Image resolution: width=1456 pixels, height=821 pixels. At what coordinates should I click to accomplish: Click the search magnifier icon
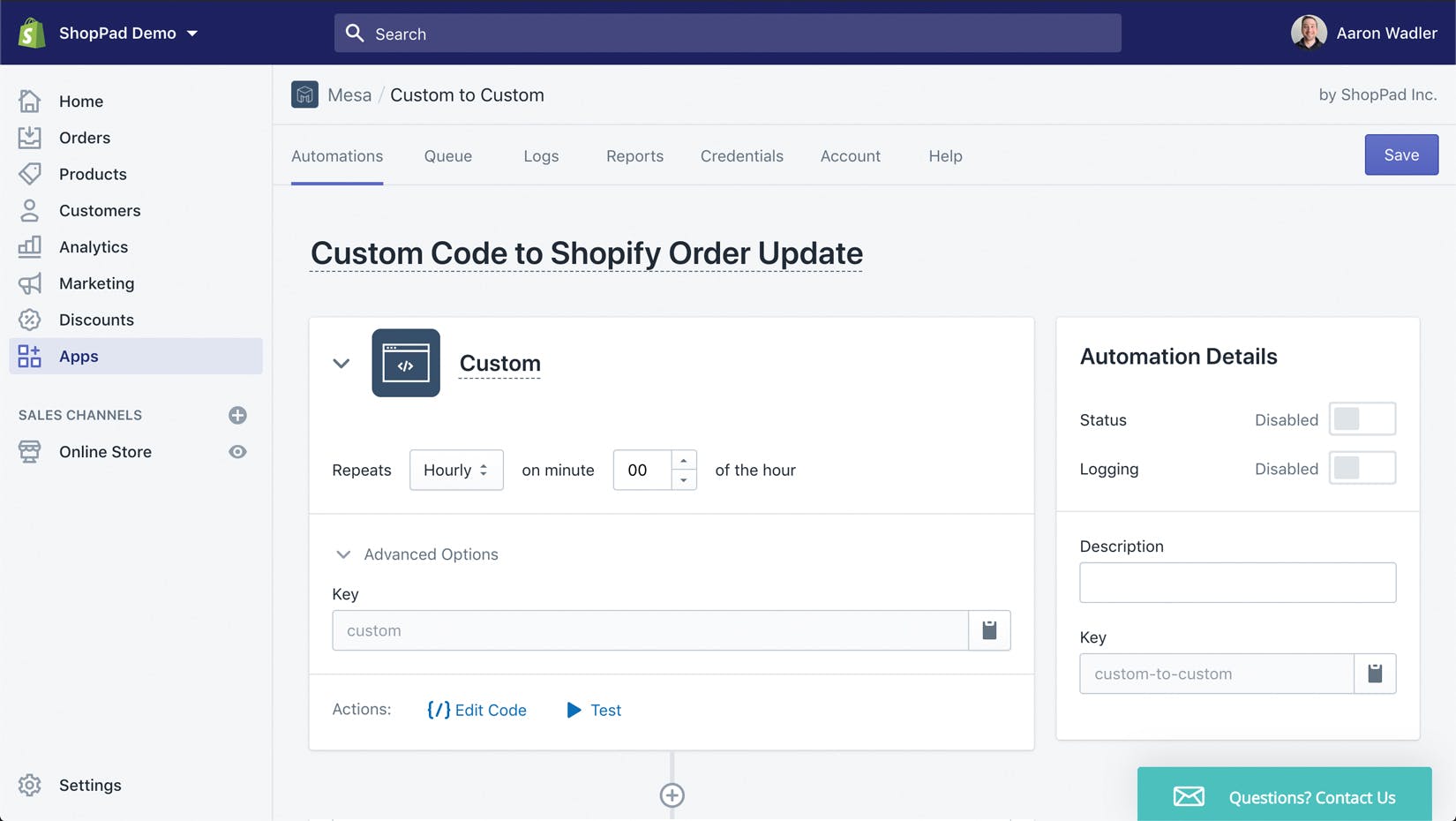point(355,33)
